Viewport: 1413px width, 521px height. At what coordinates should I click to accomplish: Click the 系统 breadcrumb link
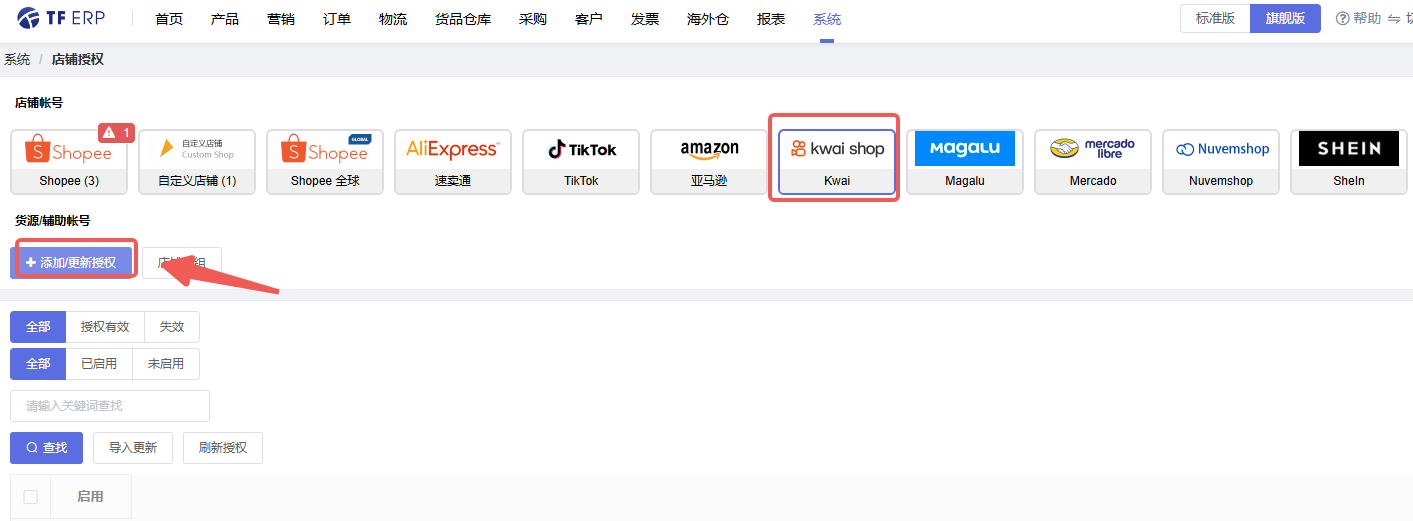tap(17, 59)
